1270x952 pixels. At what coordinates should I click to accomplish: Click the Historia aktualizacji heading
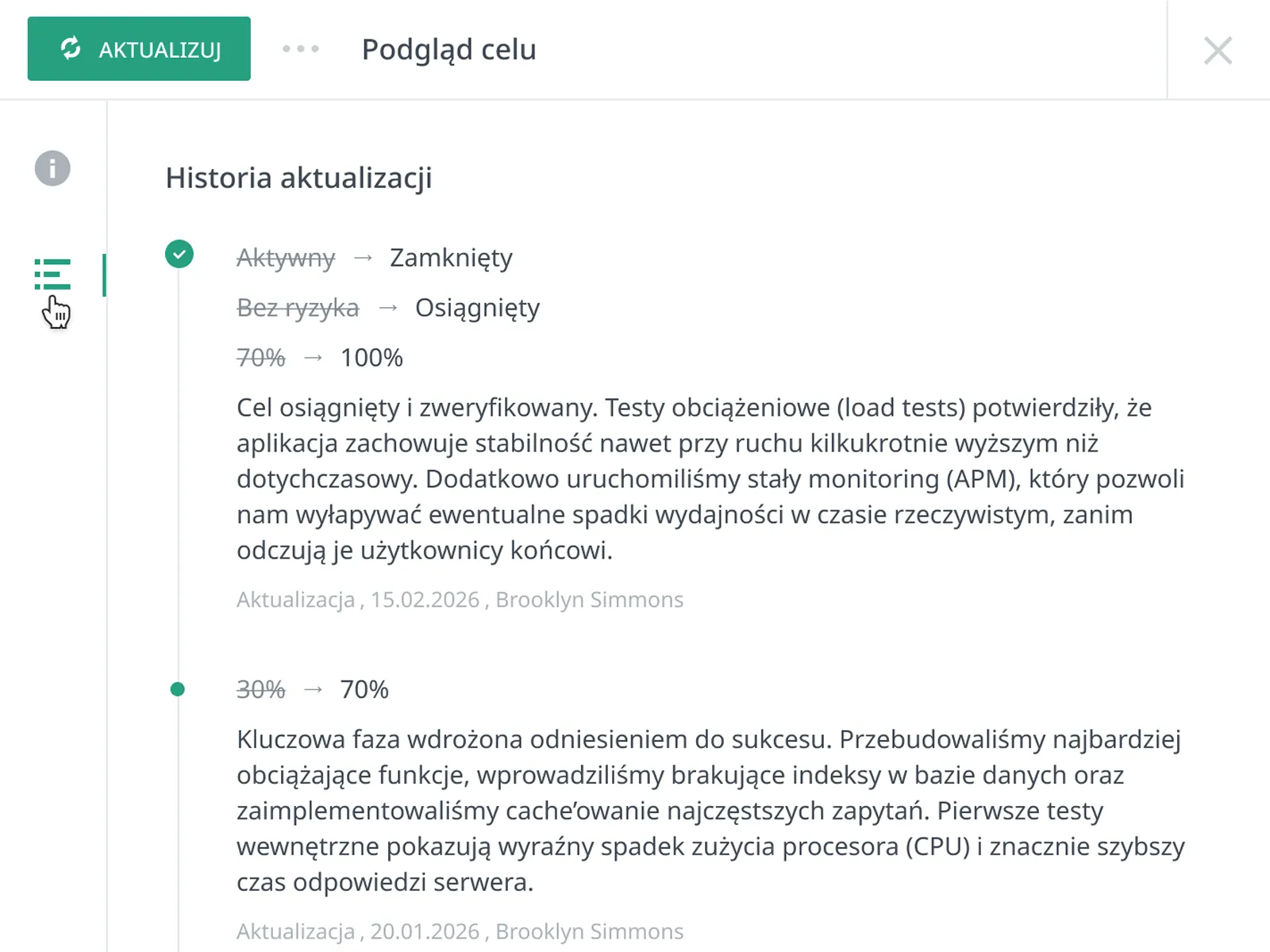click(x=299, y=178)
